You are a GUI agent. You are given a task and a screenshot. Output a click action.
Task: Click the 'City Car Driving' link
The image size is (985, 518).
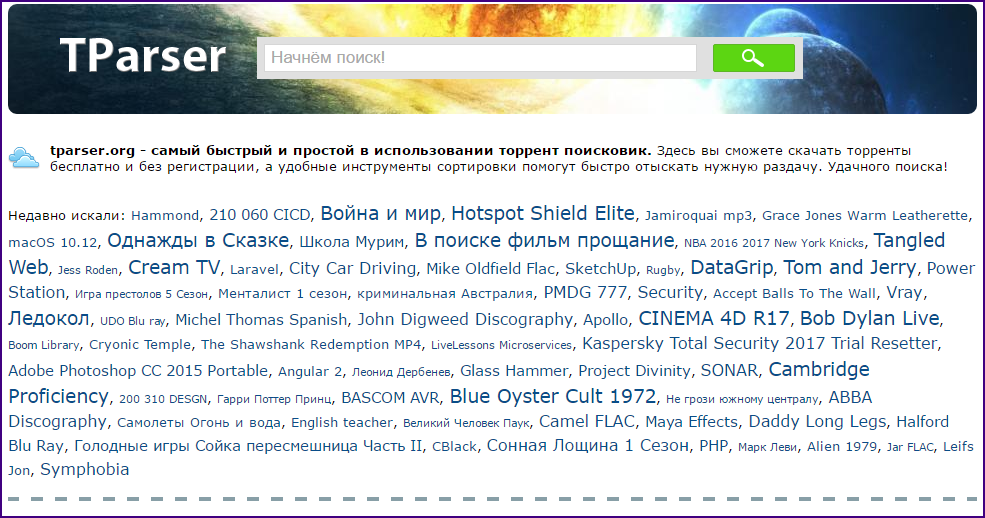tap(352, 269)
